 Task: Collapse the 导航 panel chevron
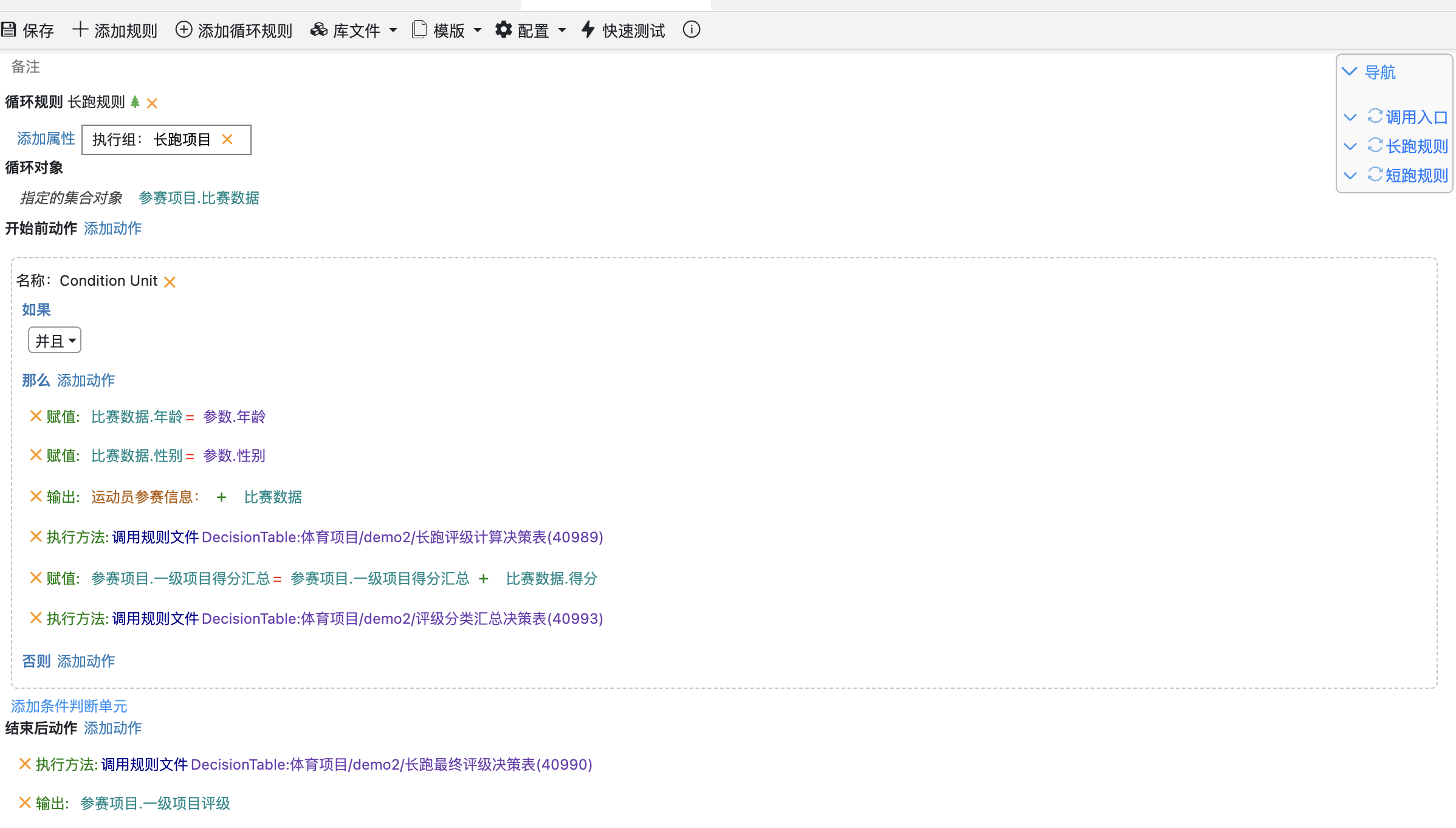1350,72
